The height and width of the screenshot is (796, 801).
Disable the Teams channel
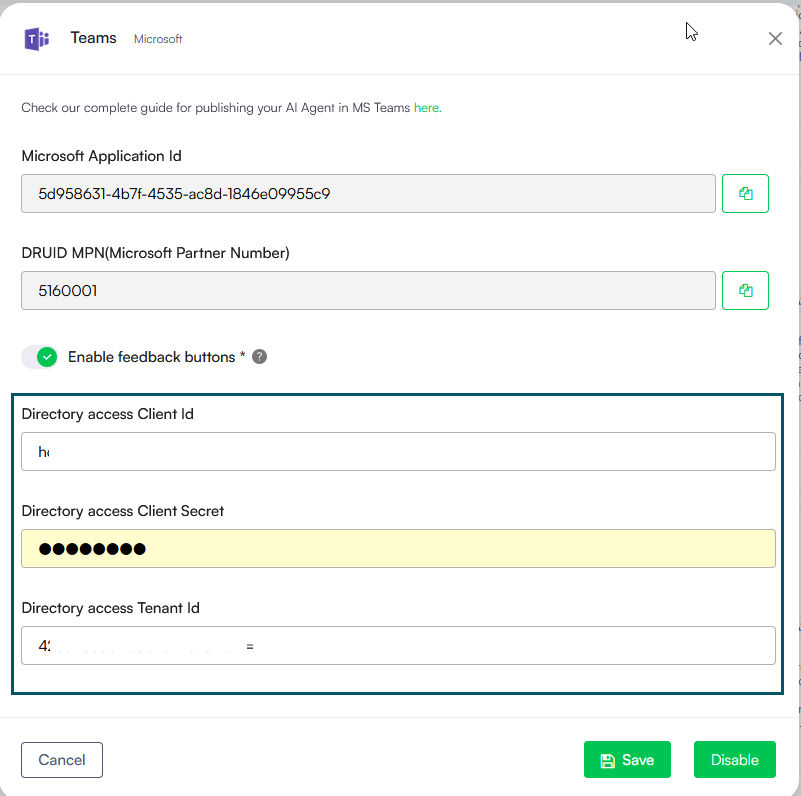734,760
